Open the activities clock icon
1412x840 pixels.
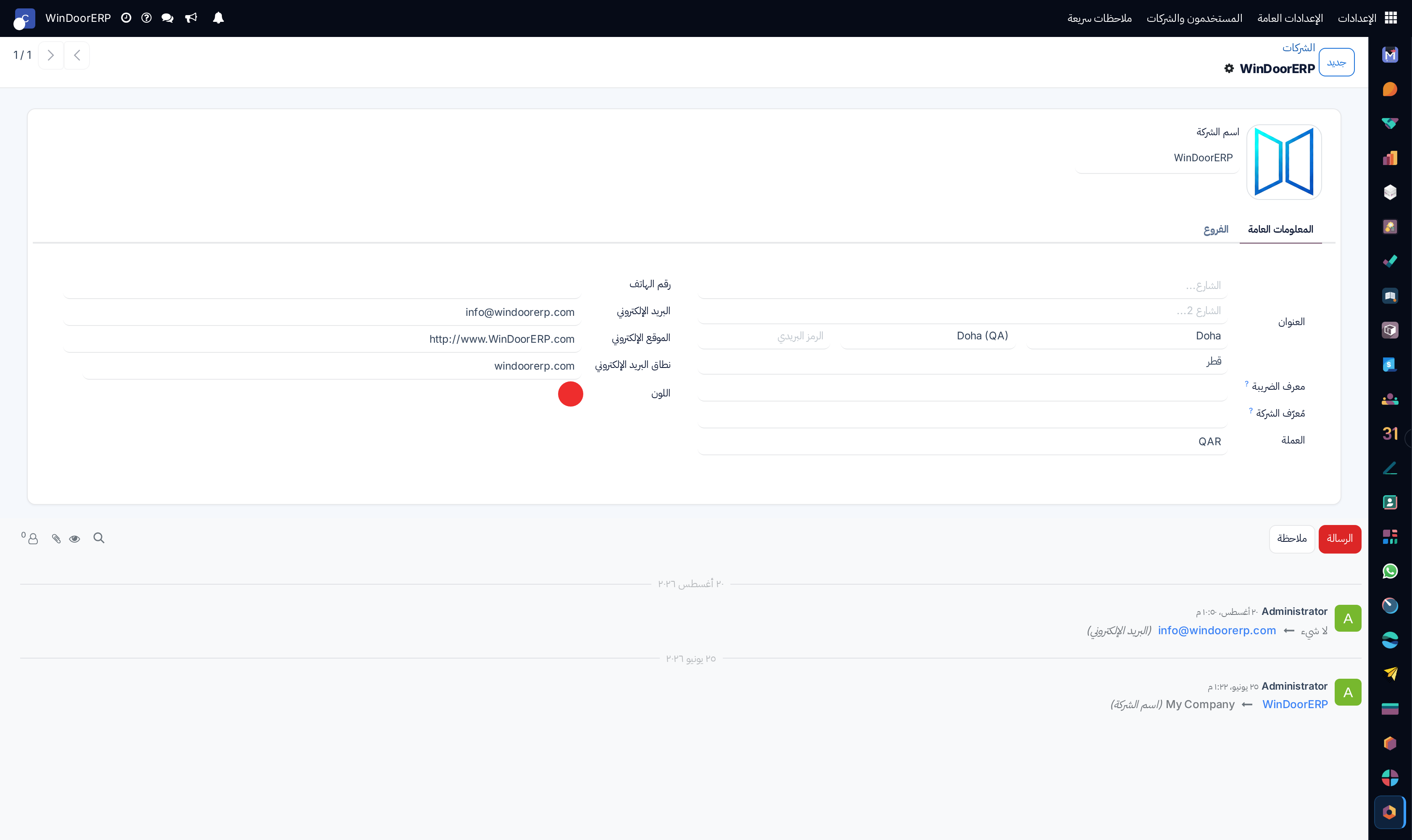(x=126, y=18)
